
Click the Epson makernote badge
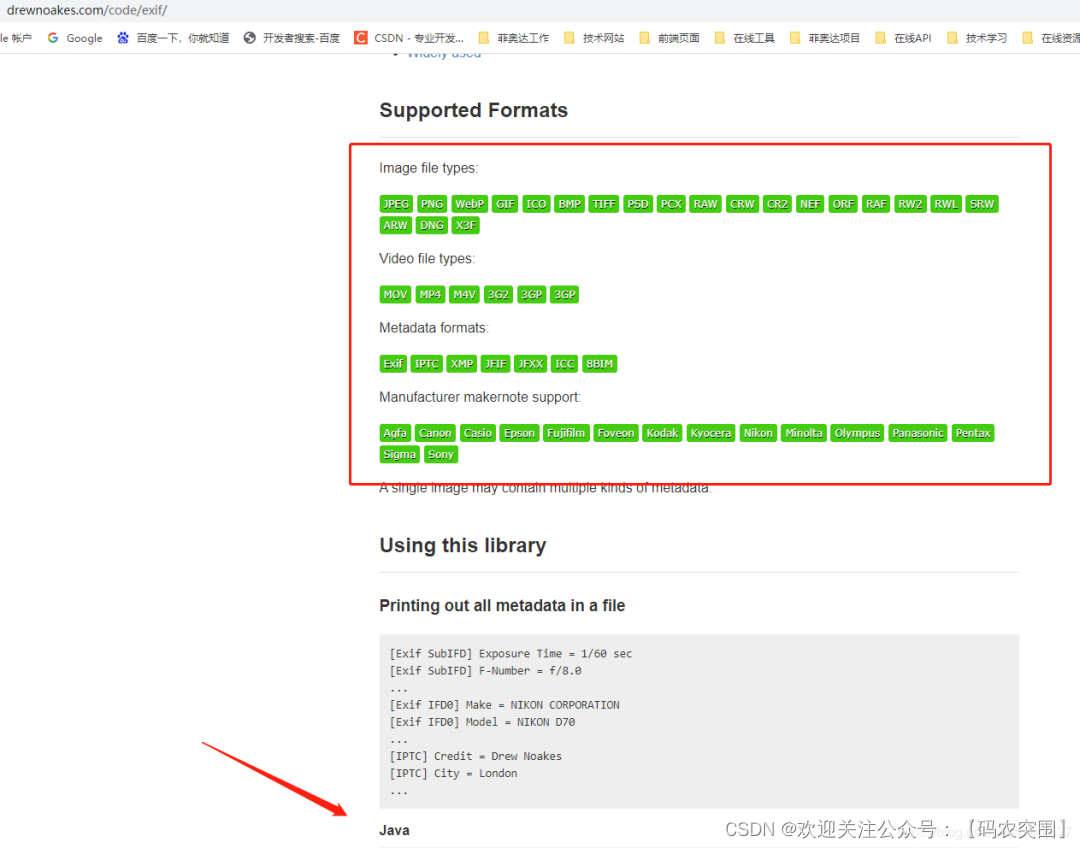[x=519, y=433]
